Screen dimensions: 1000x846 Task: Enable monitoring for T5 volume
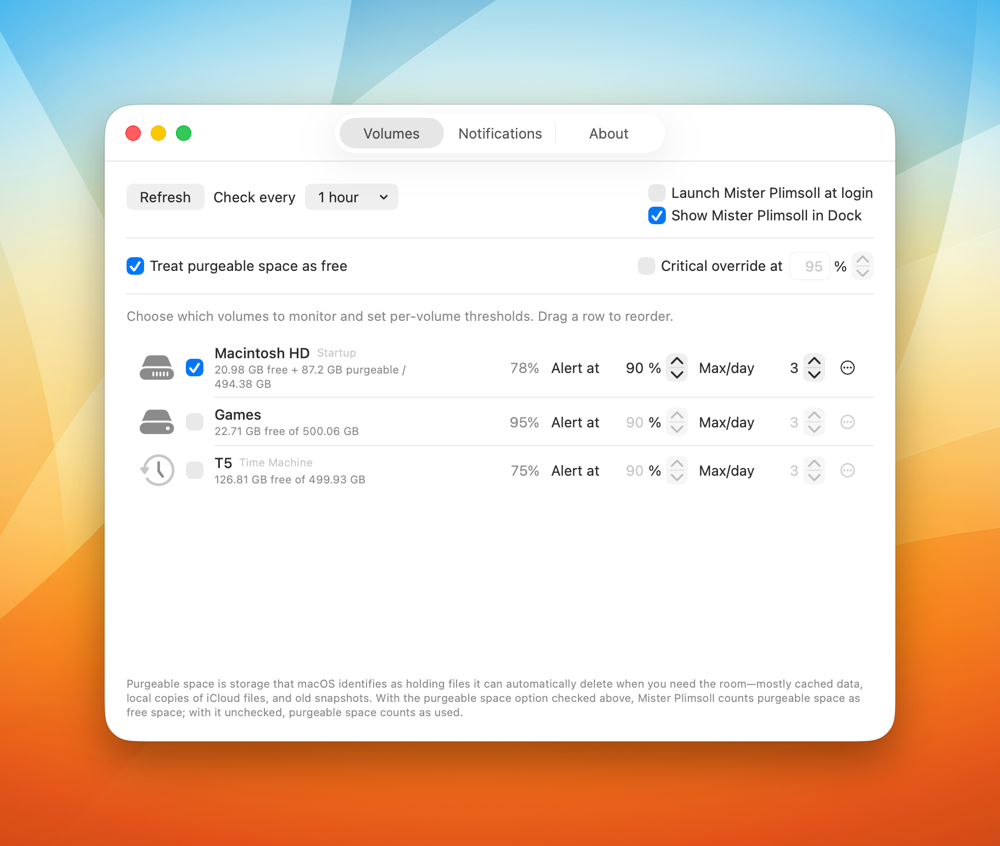[195, 470]
